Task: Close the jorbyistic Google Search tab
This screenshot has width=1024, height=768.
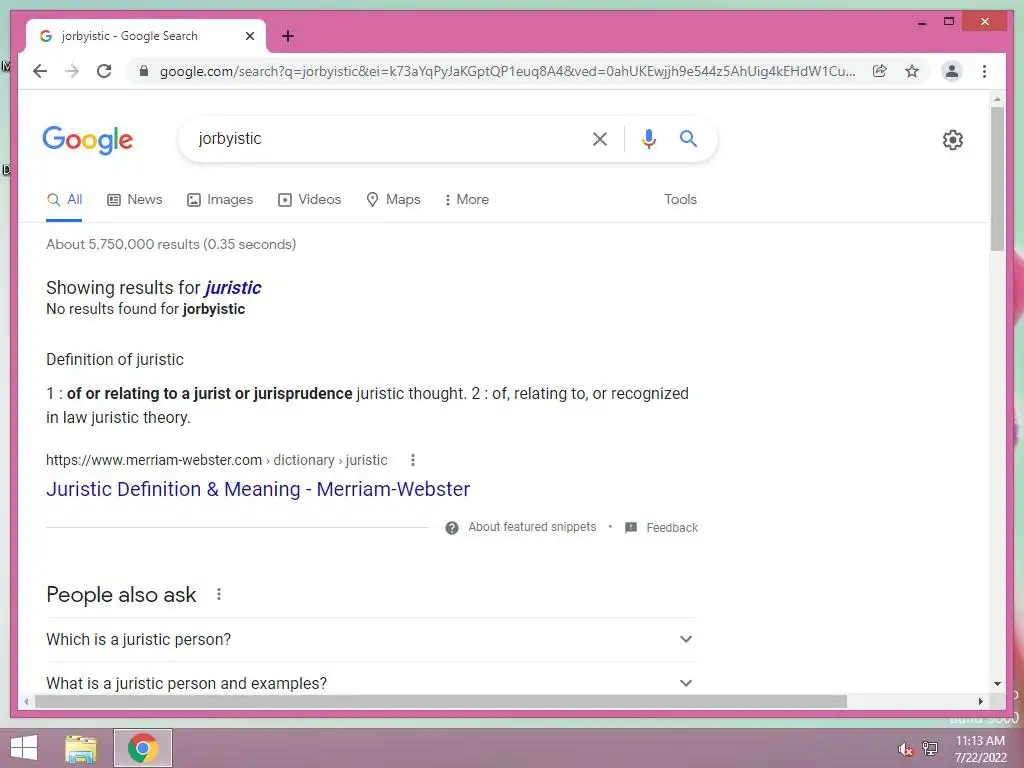Action: [x=249, y=36]
